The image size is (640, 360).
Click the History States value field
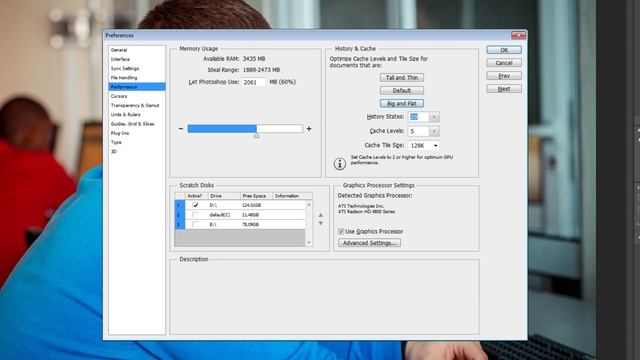(x=418, y=117)
